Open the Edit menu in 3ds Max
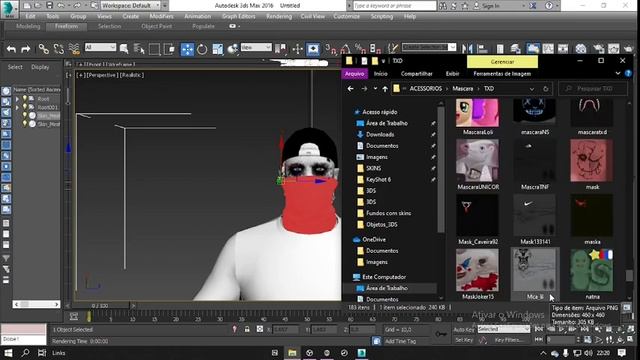The image size is (640, 360). [x=31, y=16]
